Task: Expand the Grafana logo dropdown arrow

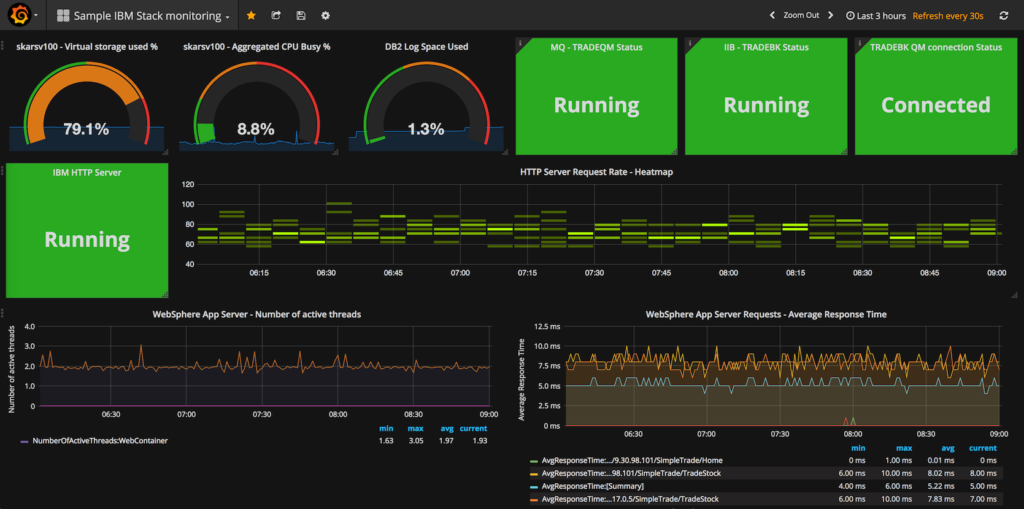Action: (36, 16)
